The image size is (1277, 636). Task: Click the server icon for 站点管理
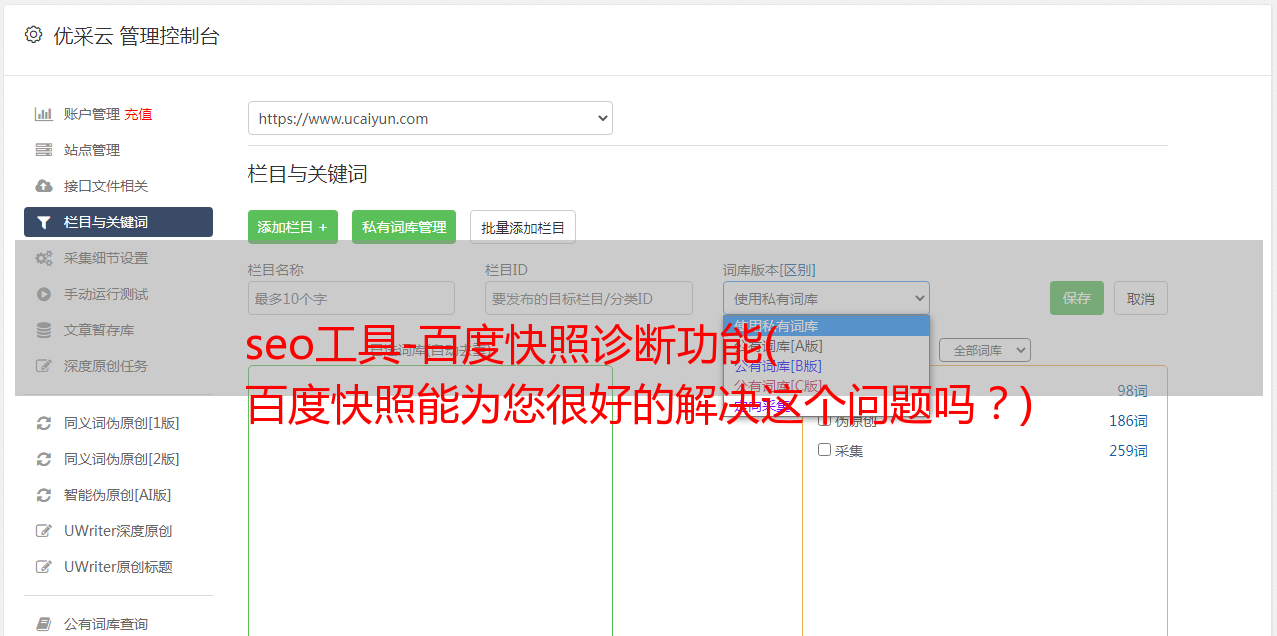(44, 150)
